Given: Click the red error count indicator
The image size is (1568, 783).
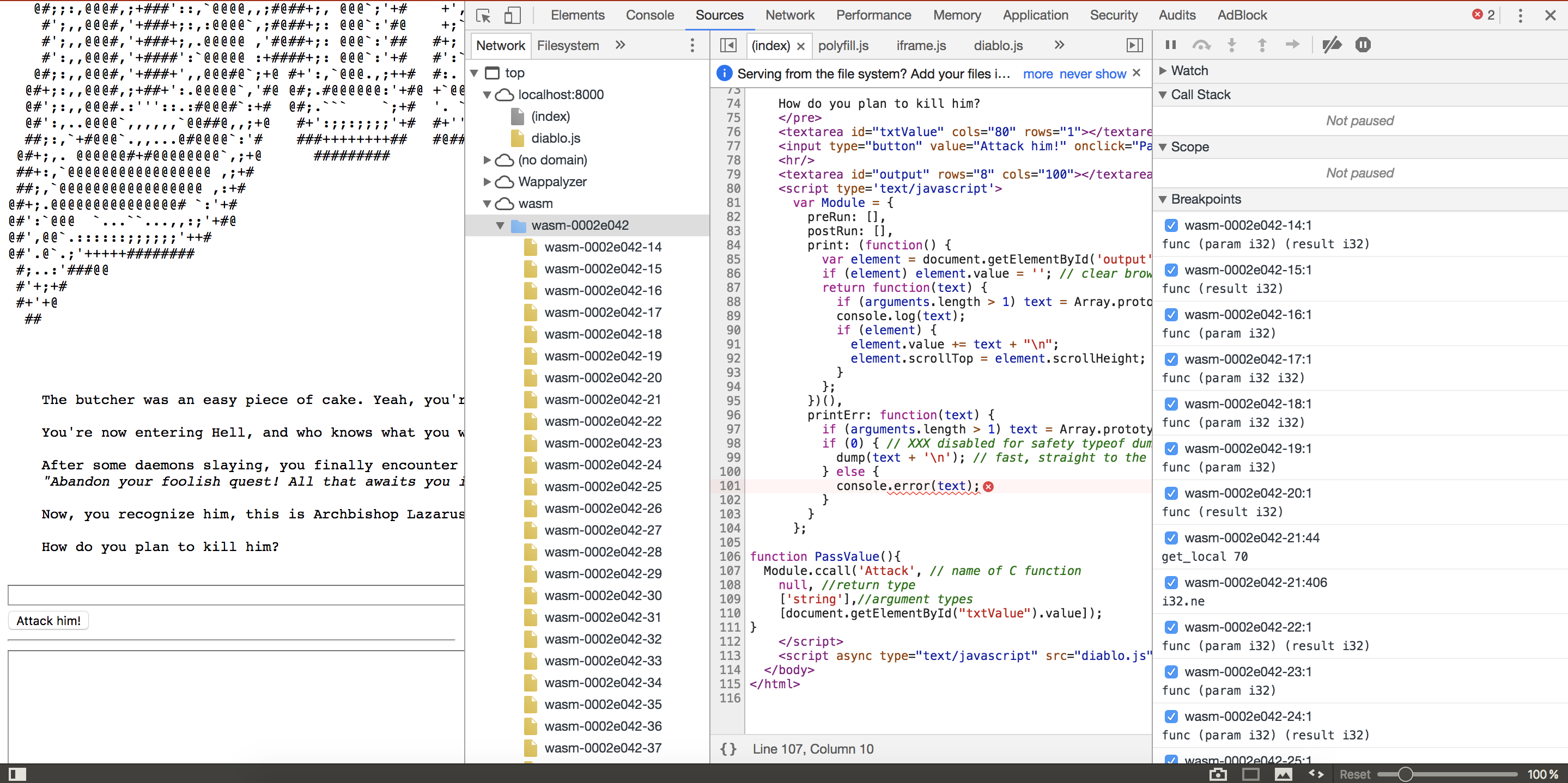Looking at the screenshot, I should click(x=1483, y=15).
